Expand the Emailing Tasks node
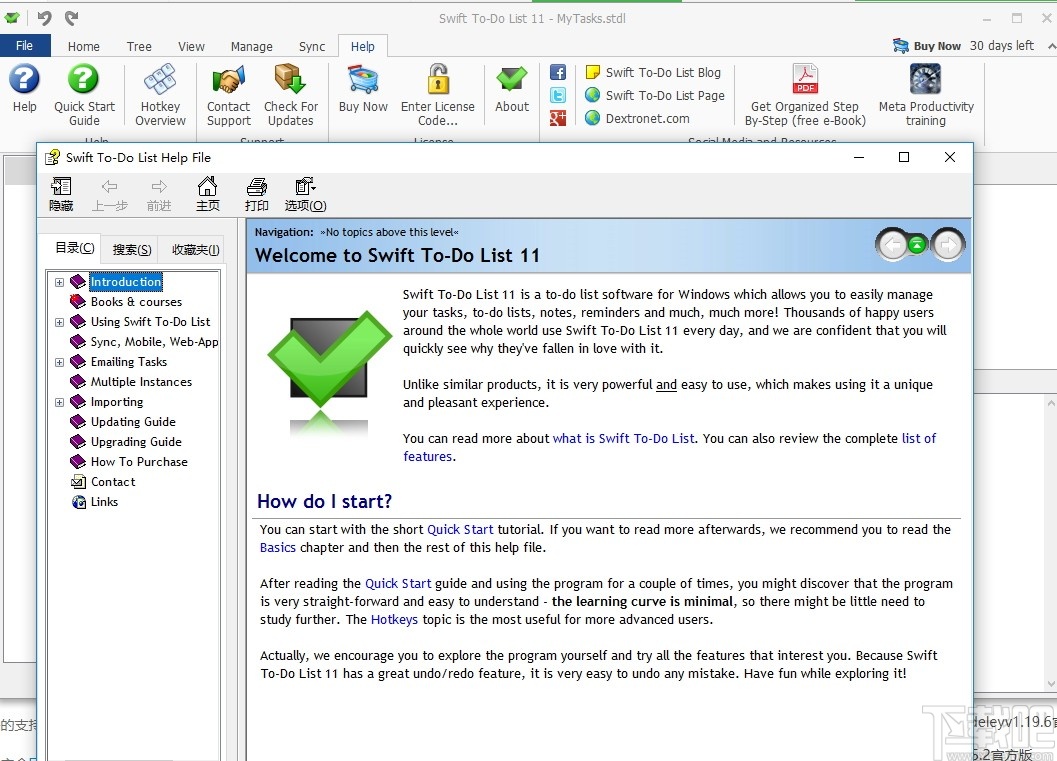The height and width of the screenshot is (761, 1057). click(x=59, y=363)
